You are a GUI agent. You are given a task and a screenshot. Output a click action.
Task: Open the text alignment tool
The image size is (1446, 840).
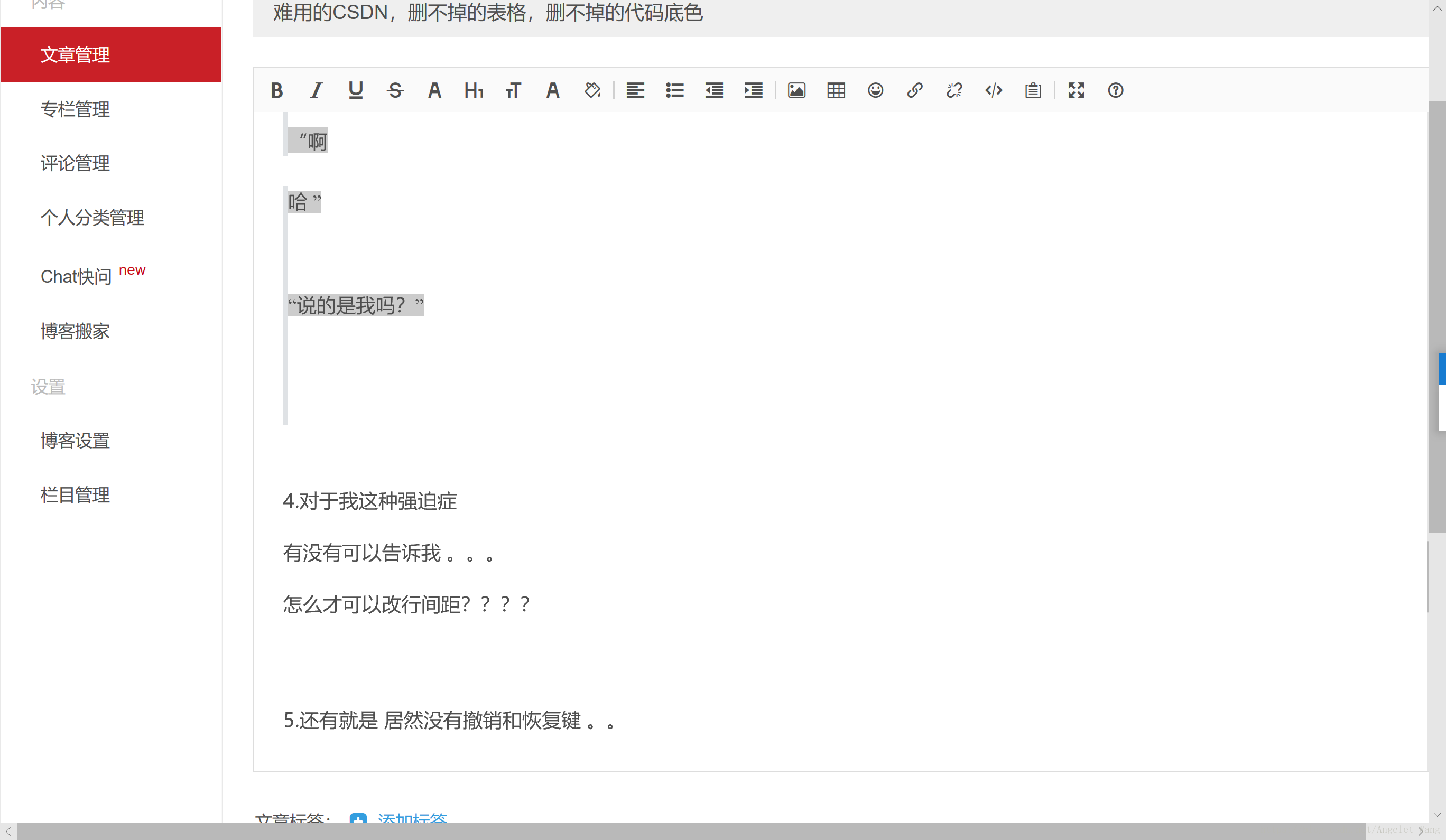pos(635,90)
